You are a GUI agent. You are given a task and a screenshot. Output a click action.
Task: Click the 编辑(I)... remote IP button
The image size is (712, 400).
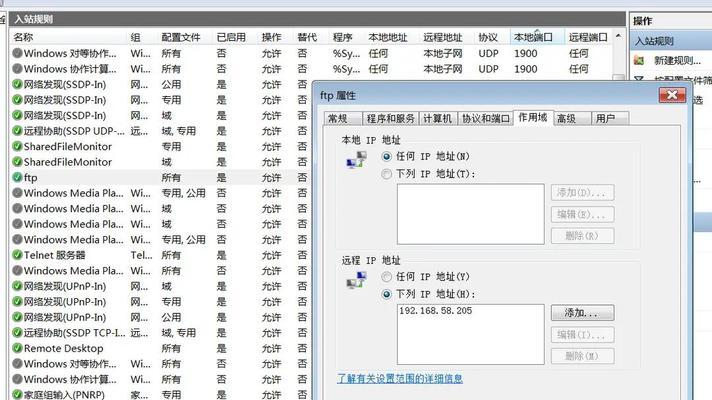pyautogui.click(x=583, y=335)
